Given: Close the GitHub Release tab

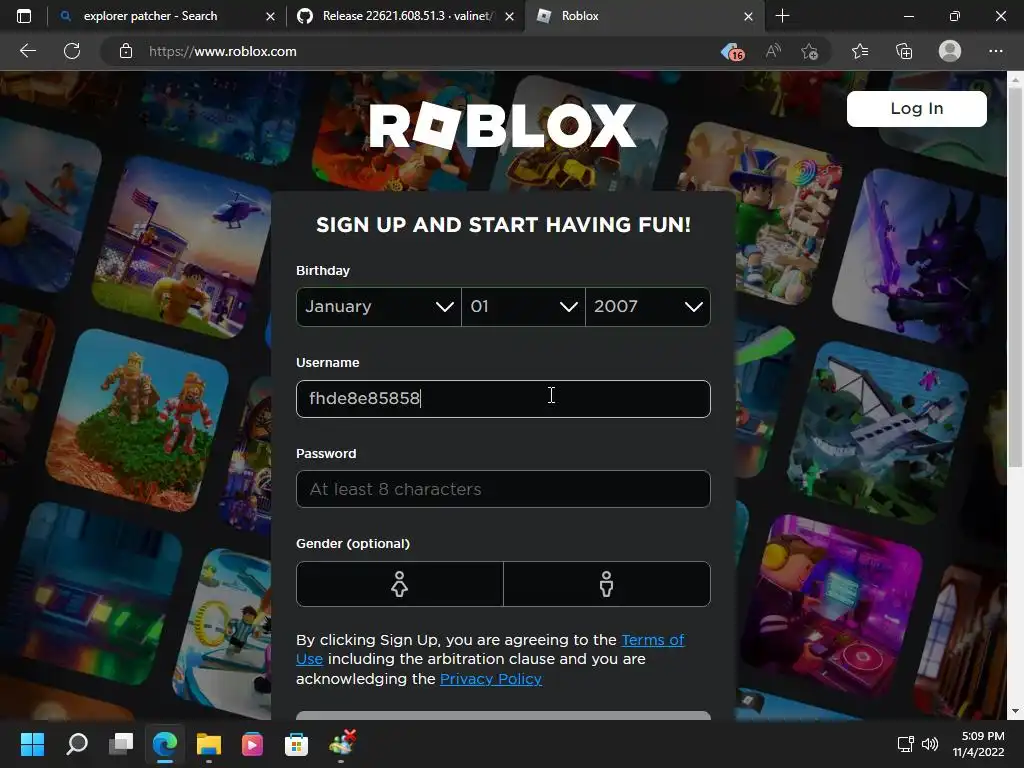Looking at the screenshot, I should pyautogui.click(x=509, y=16).
